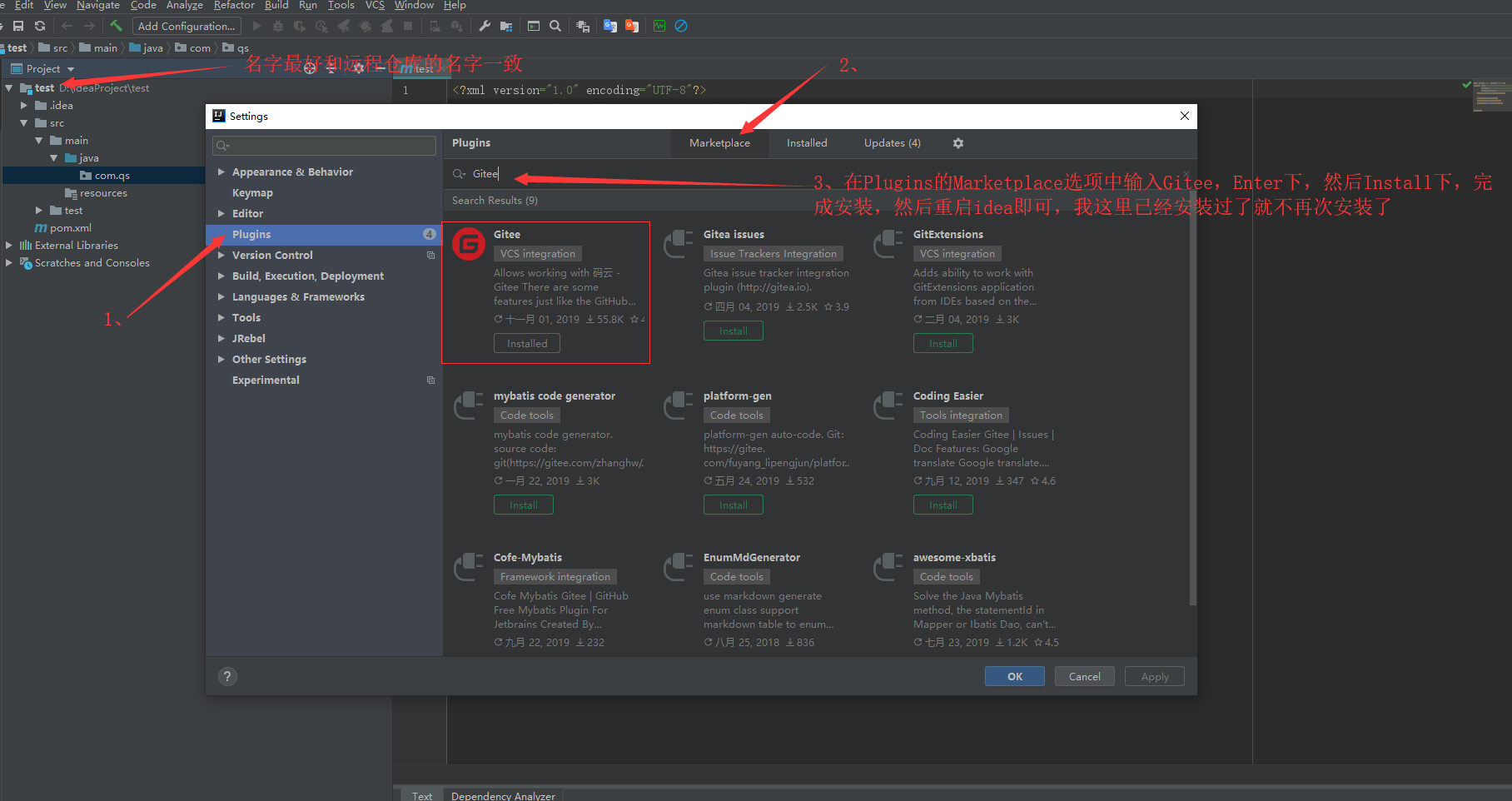The image size is (1512, 801).
Task: Click the Debug bug icon in toolbar
Action: (278, 26)
